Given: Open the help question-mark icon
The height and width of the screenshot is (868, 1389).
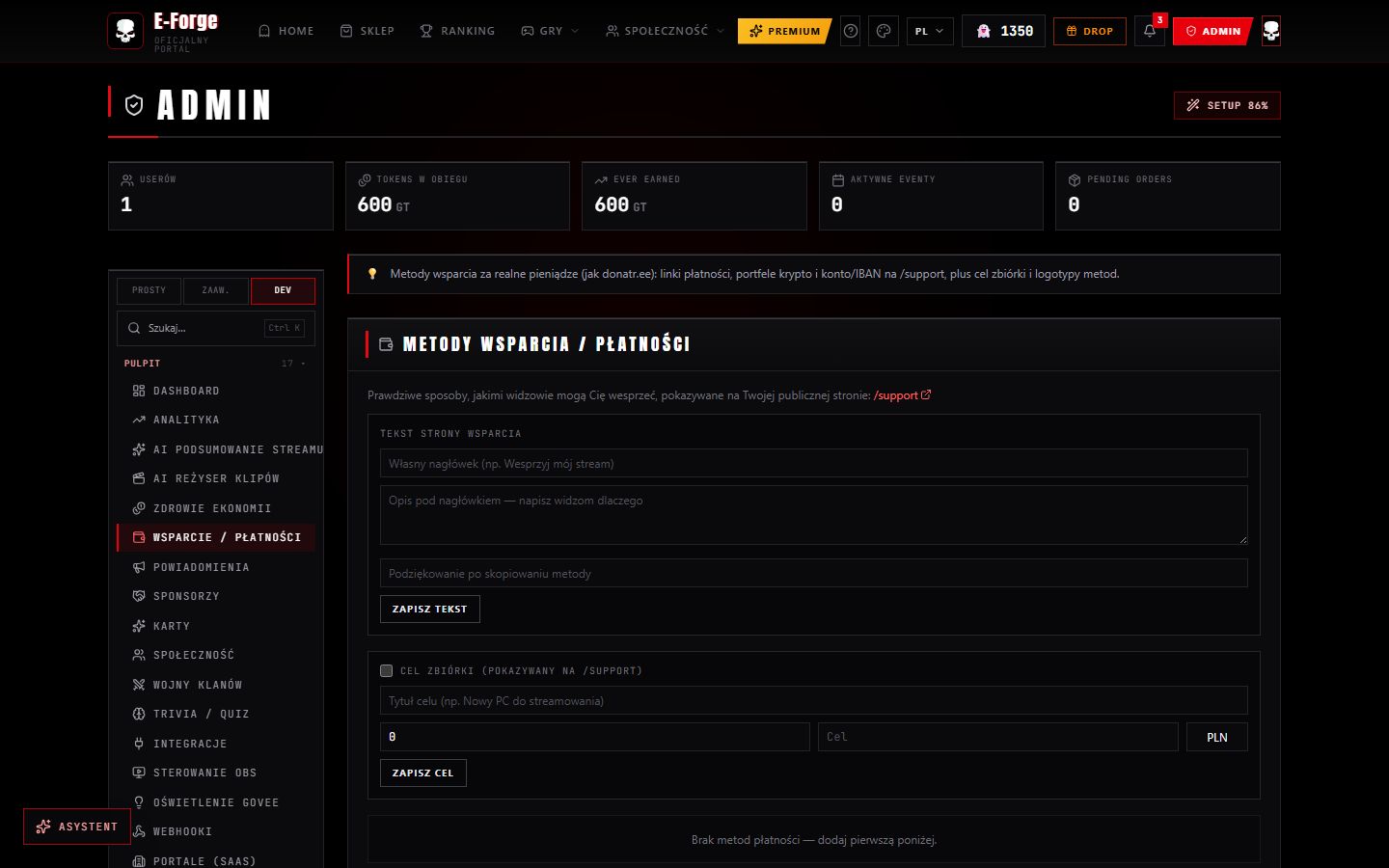Looking at the screenshot, I should coord(851,31).
